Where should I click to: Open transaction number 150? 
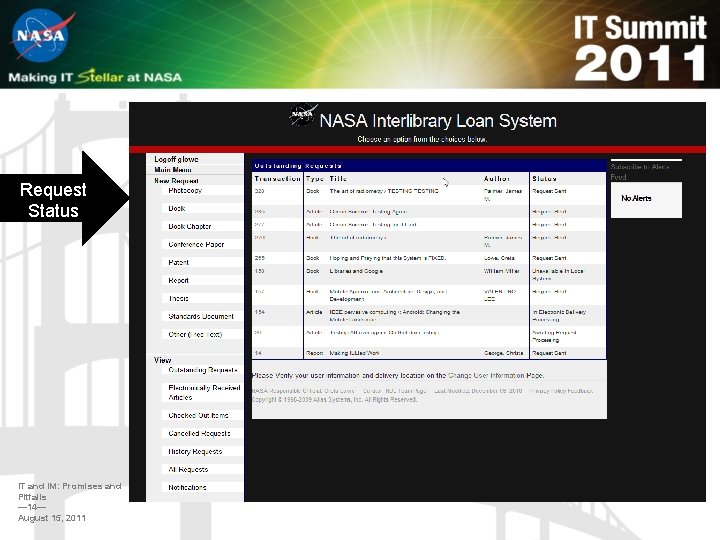(259, 271)
